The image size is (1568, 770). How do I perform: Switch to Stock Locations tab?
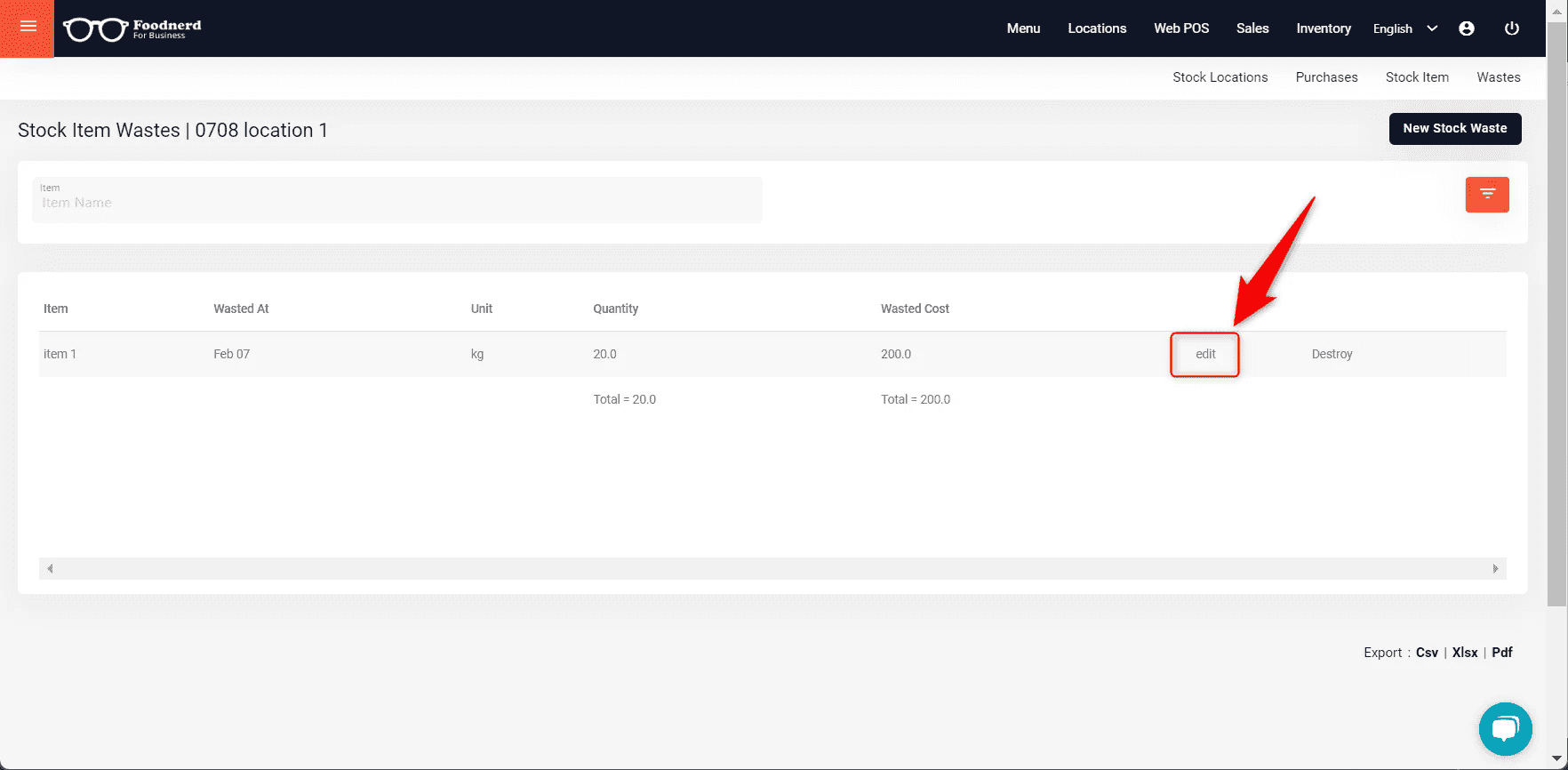click(x=1220, y=77)
